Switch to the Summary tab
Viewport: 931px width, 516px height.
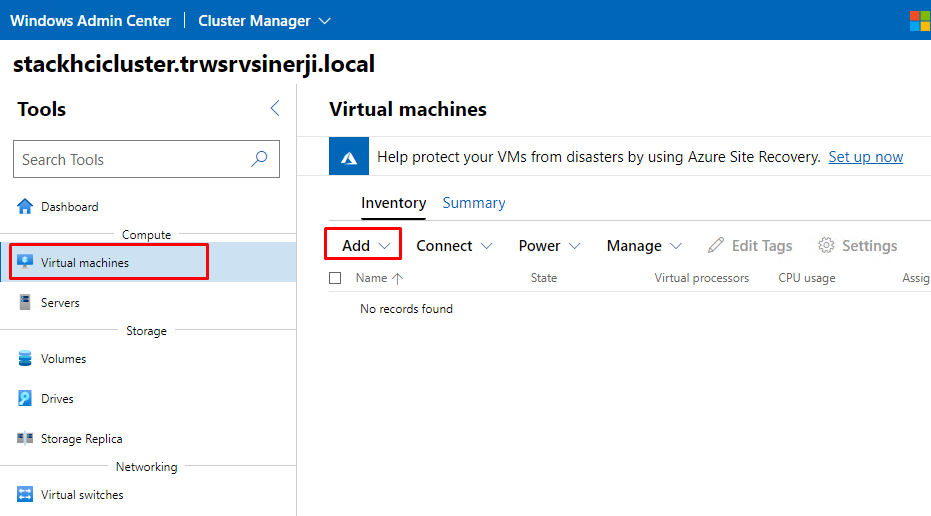point(474,203)
